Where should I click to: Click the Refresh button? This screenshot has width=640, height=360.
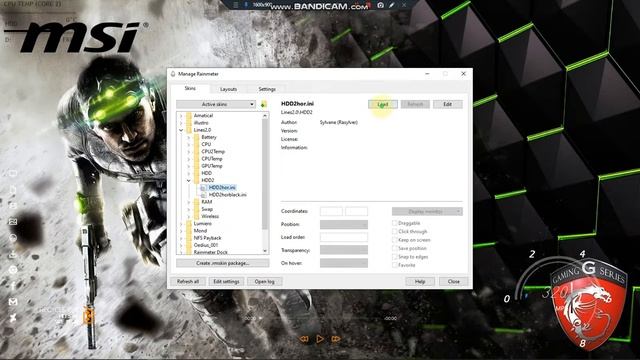point(415,104)
